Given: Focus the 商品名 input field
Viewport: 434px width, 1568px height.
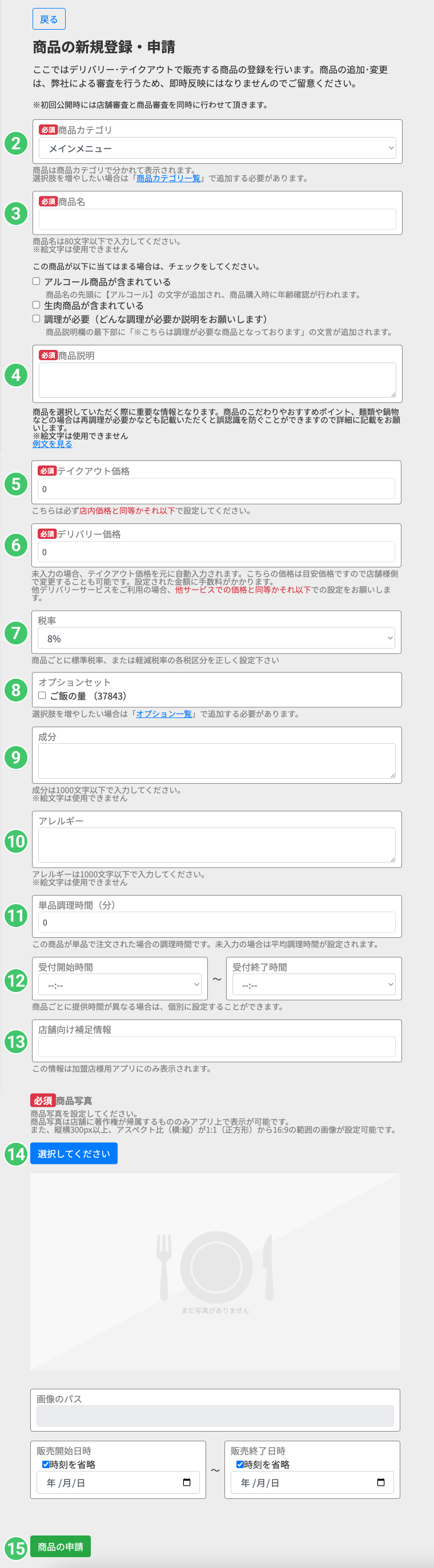Looking at the screenshot, I should click(x=216, y=219).
